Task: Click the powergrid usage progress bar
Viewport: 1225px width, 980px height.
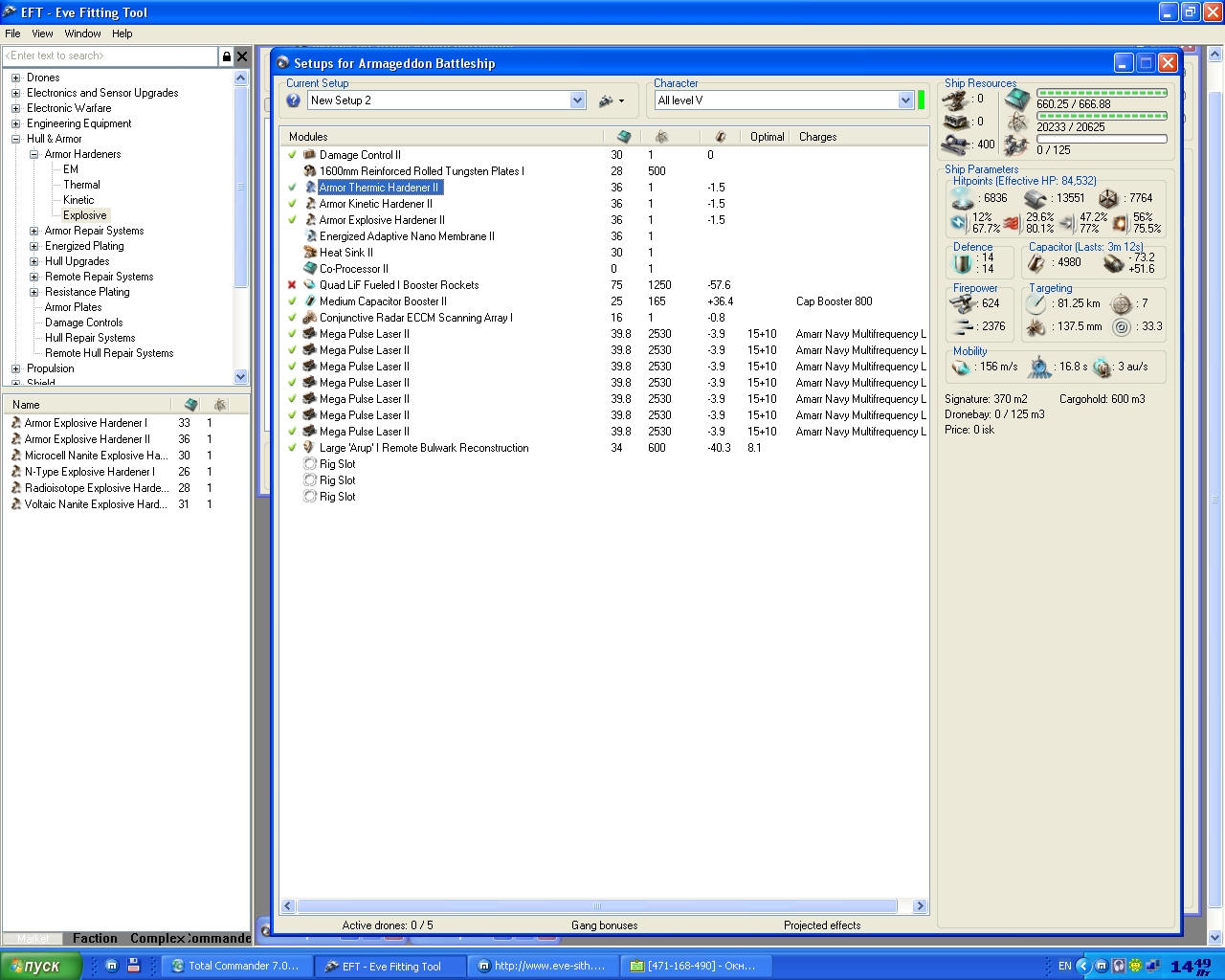Action: [1102, 116]
